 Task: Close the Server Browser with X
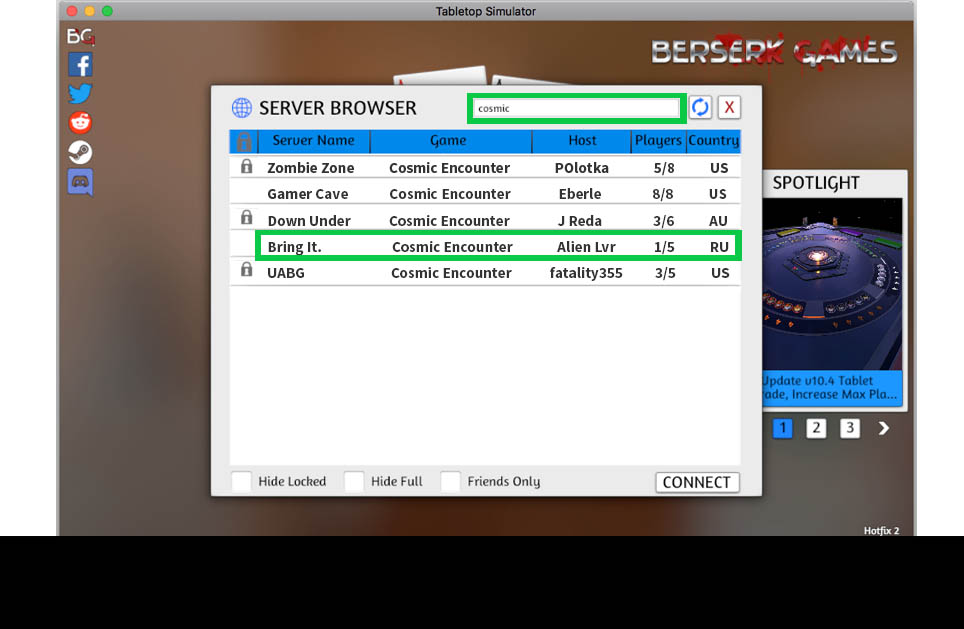pyautogui.click(x=729, y=108)
